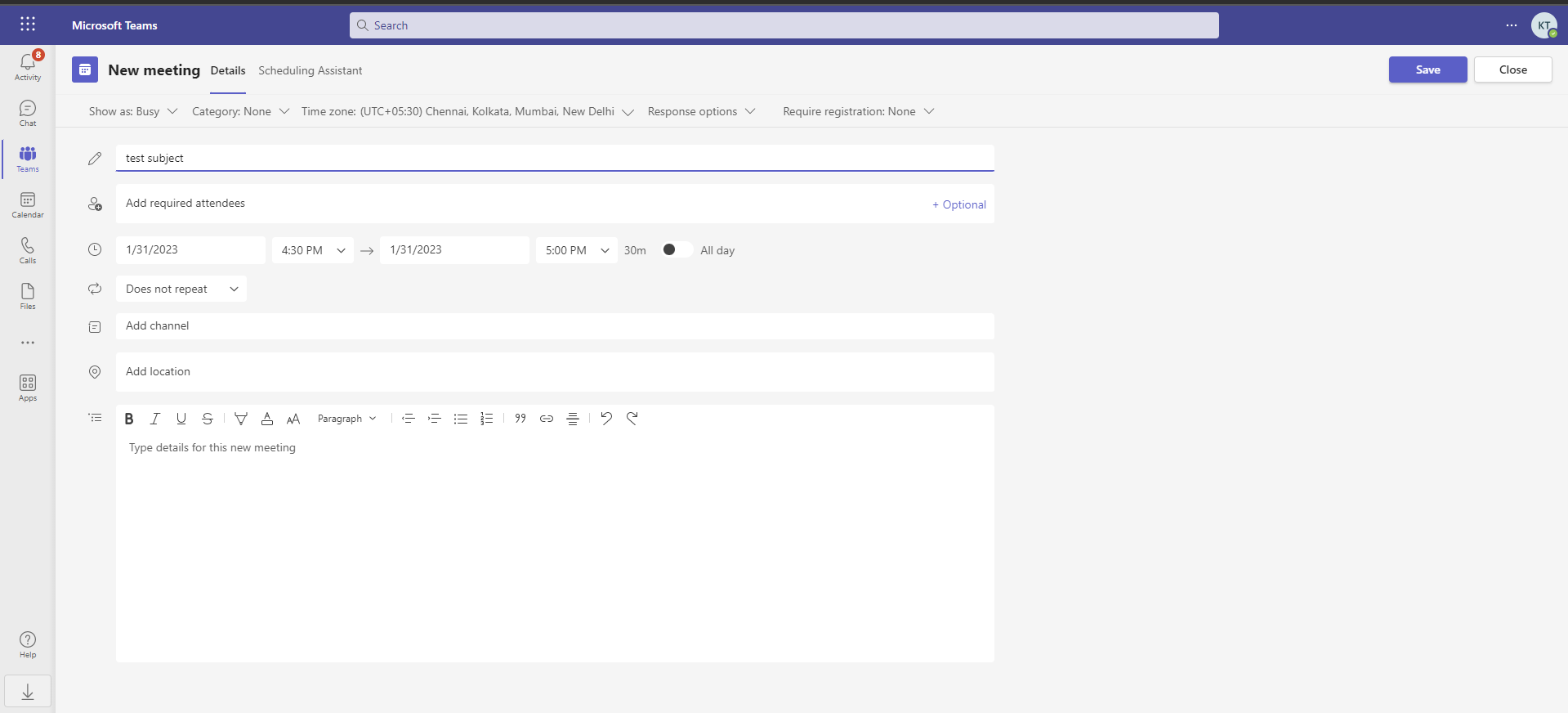Toggle underline formatting
Screen dimensions: 1568x713
(181, 419)
